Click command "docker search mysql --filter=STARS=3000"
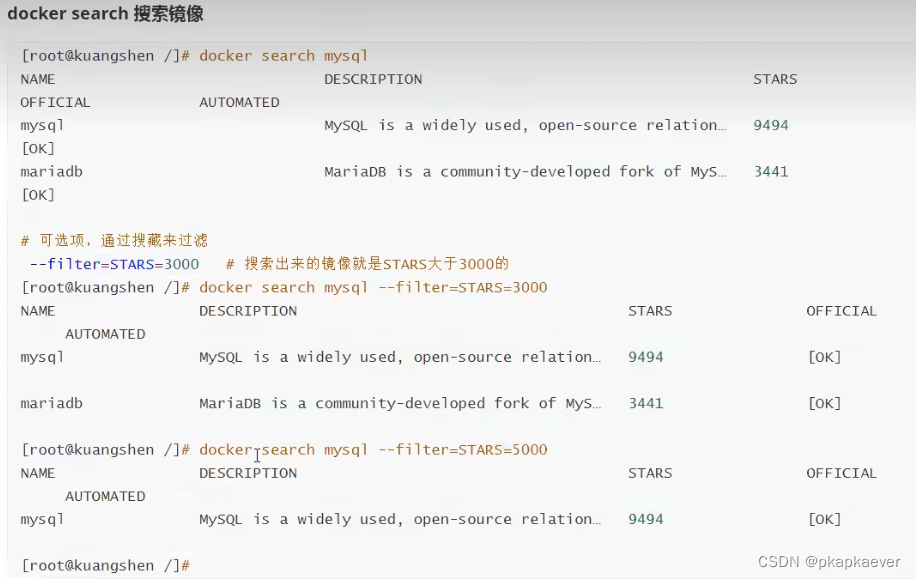 tap(373, 287)
